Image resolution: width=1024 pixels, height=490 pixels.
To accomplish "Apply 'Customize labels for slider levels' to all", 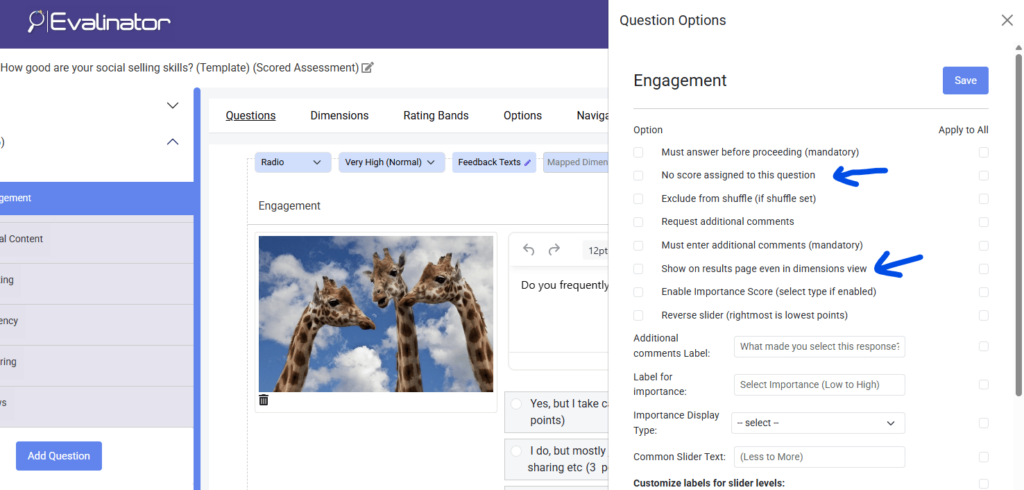I will [x=984, y=483].
